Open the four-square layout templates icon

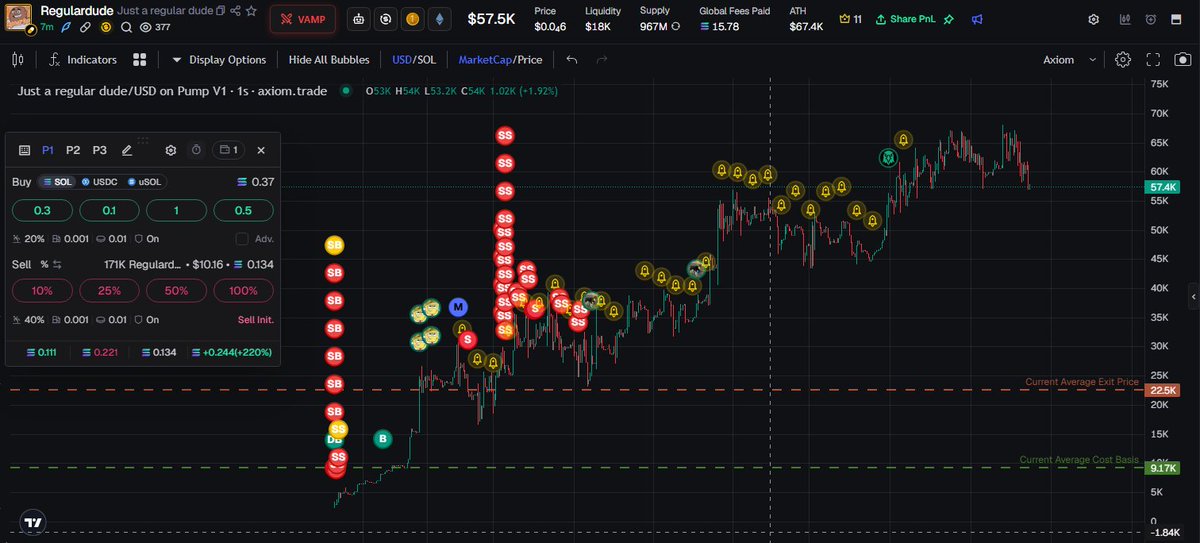pyautogui.click(x=141, y=60)
